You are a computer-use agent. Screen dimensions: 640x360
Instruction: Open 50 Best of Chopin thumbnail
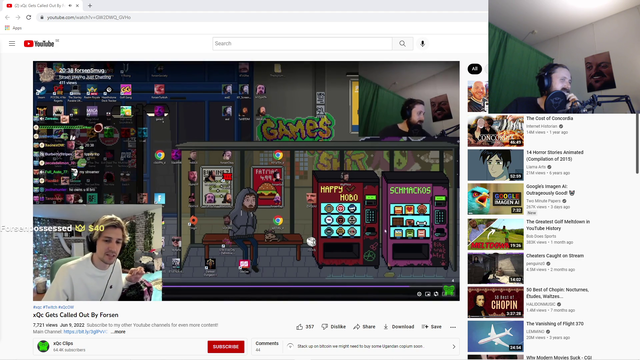pos(496,302)
